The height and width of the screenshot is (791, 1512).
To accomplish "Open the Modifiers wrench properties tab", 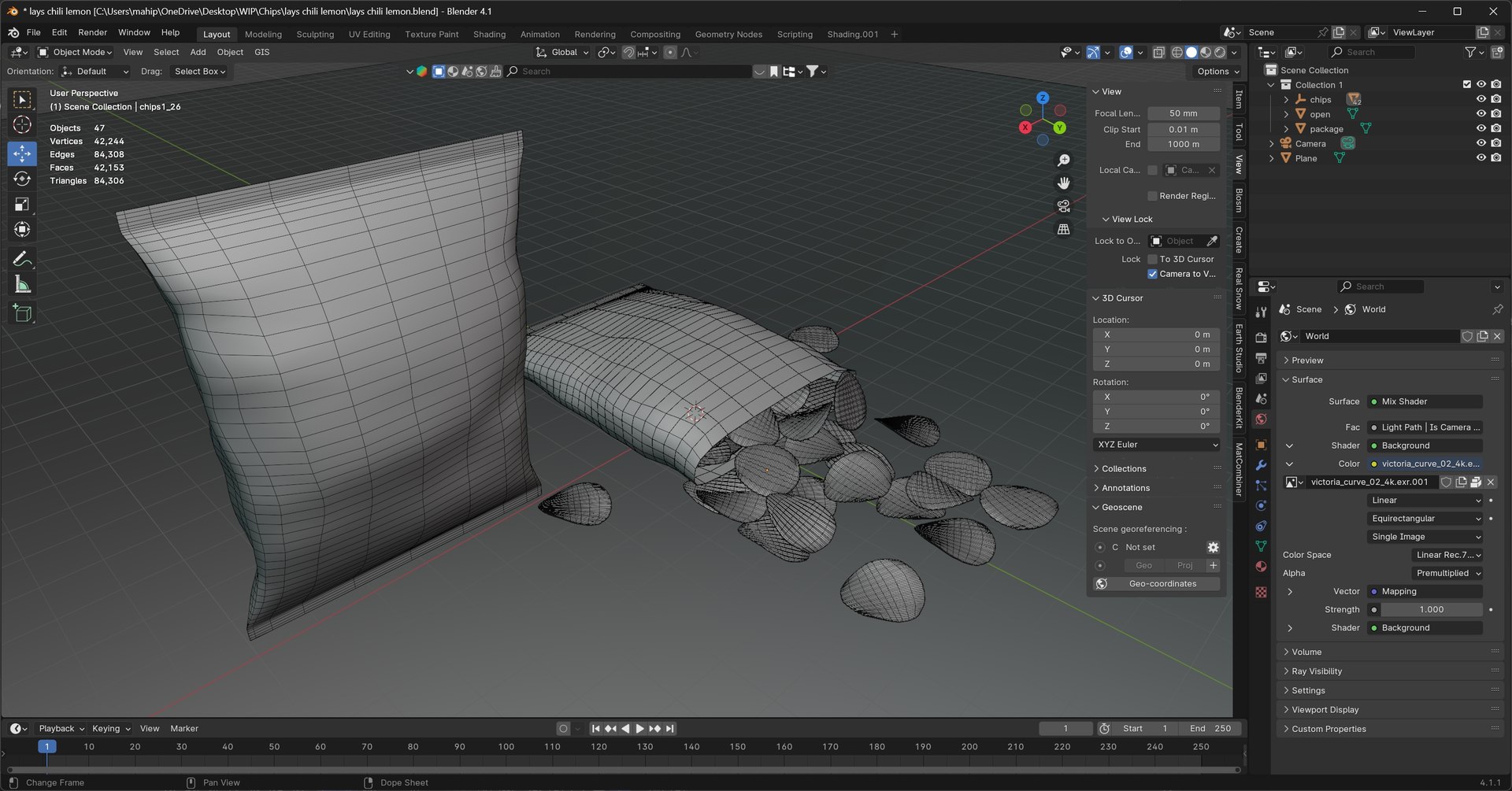I will (x=1261, y=465).
